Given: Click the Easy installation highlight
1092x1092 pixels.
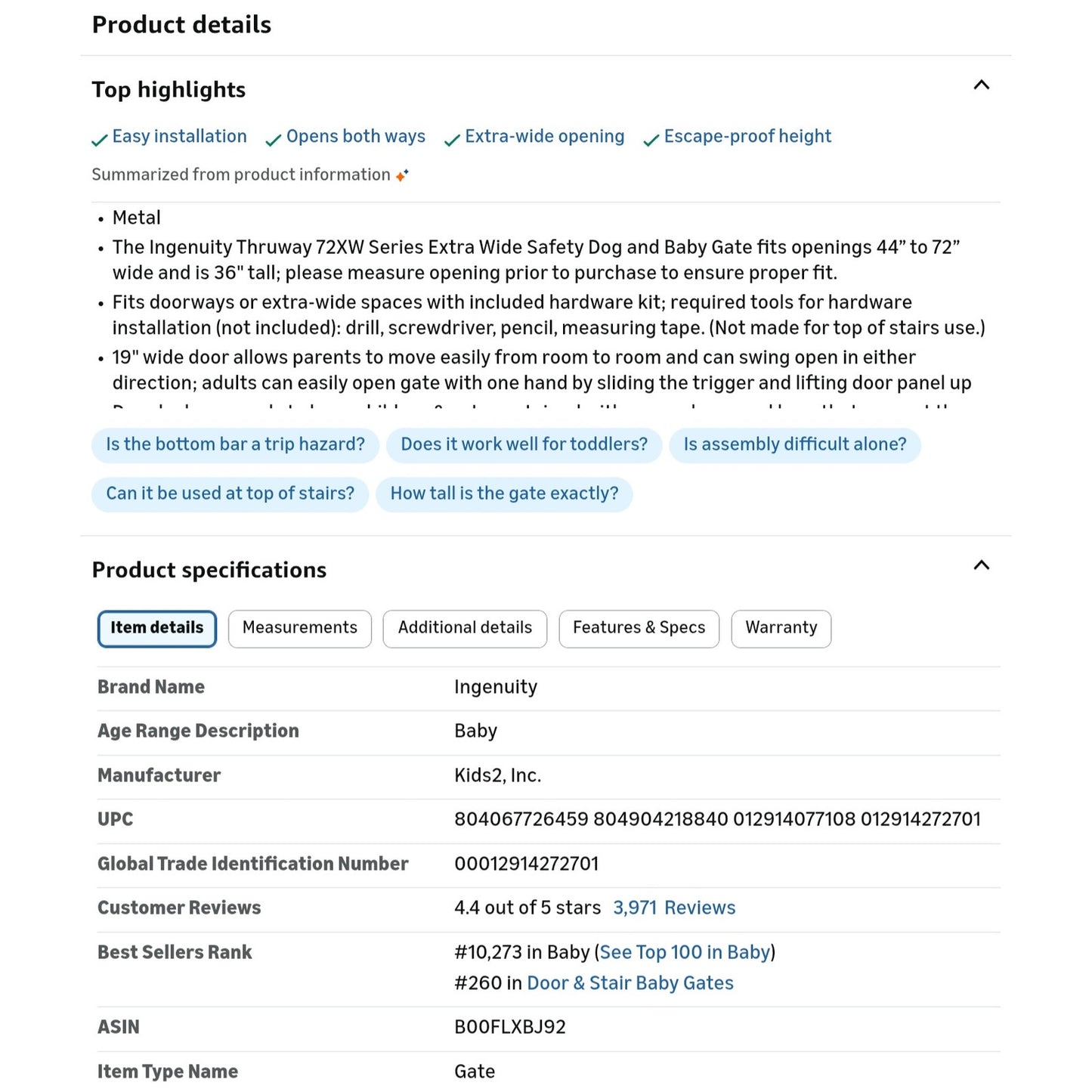Looking at the screenshot, I should pyautogui.click(x=179, y=137).
